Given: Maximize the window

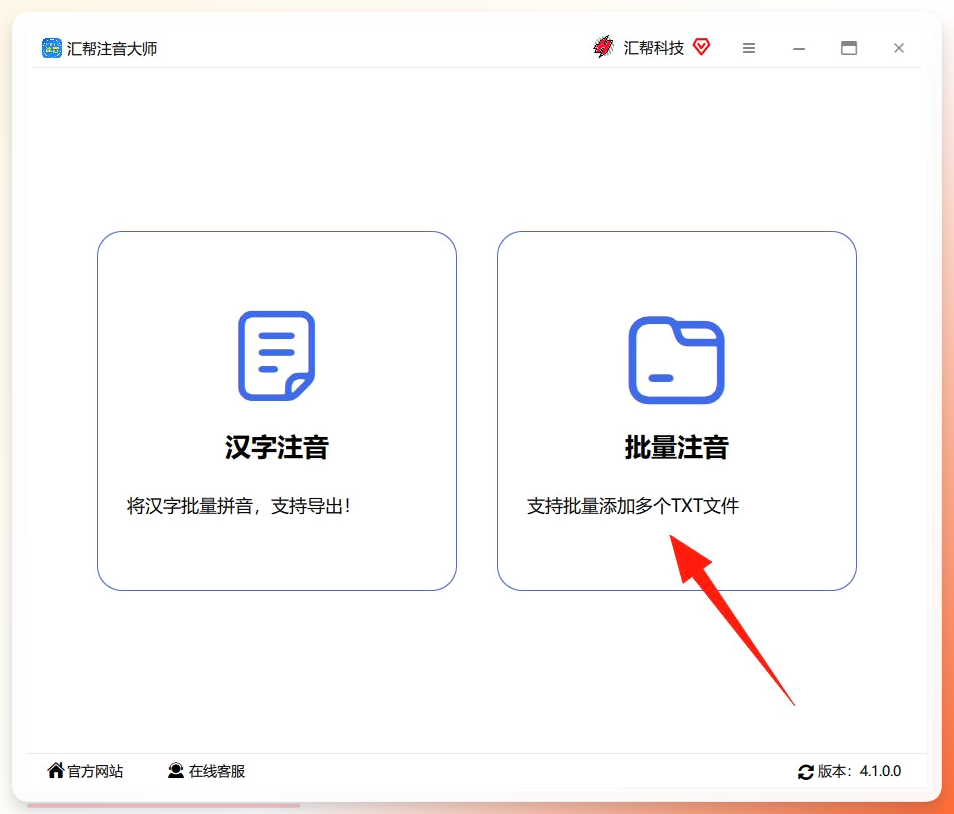Looking at the screenshot, I should (x=849, y=48).
